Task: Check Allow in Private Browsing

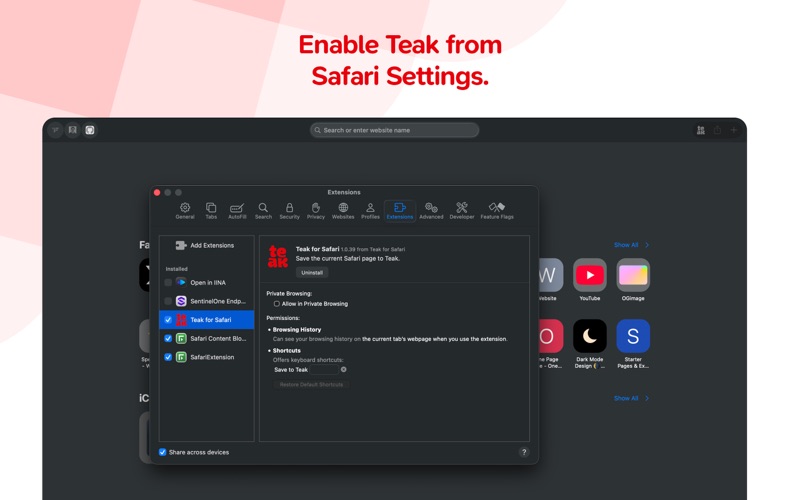Action: (x=277, y=304)
